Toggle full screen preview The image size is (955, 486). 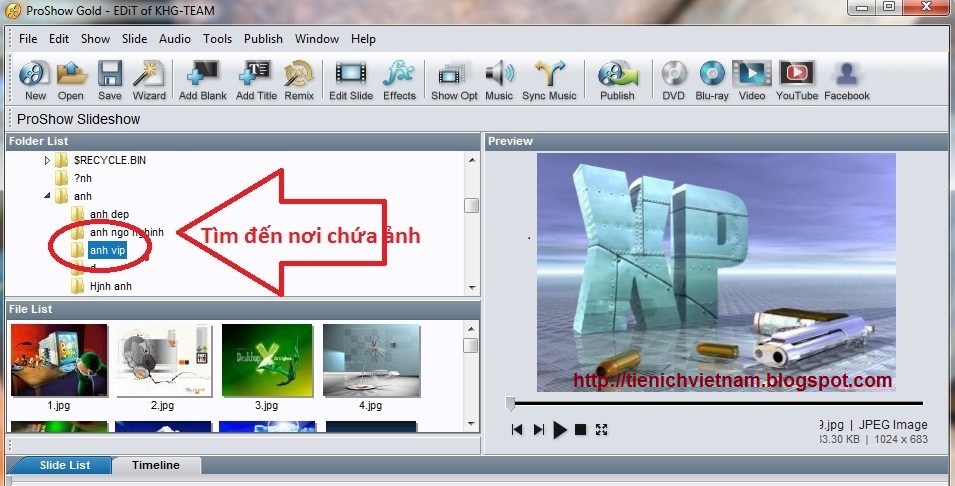pyautogui.click(x=602, y=430)
